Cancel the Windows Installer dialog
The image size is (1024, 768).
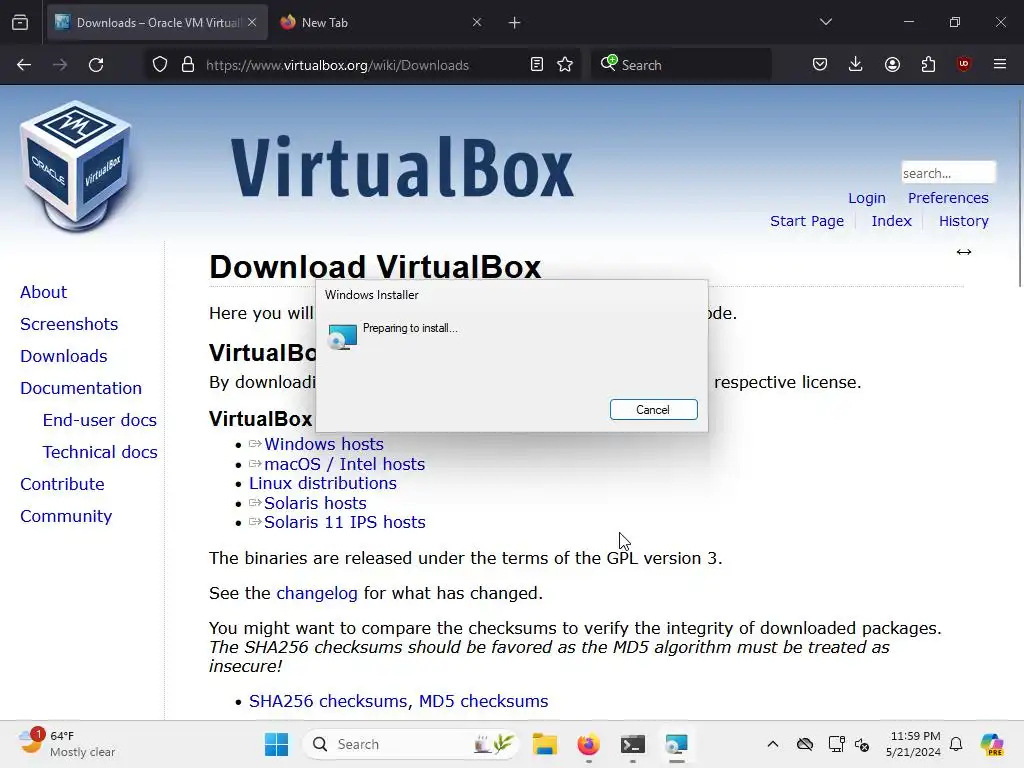pos(654,409)
